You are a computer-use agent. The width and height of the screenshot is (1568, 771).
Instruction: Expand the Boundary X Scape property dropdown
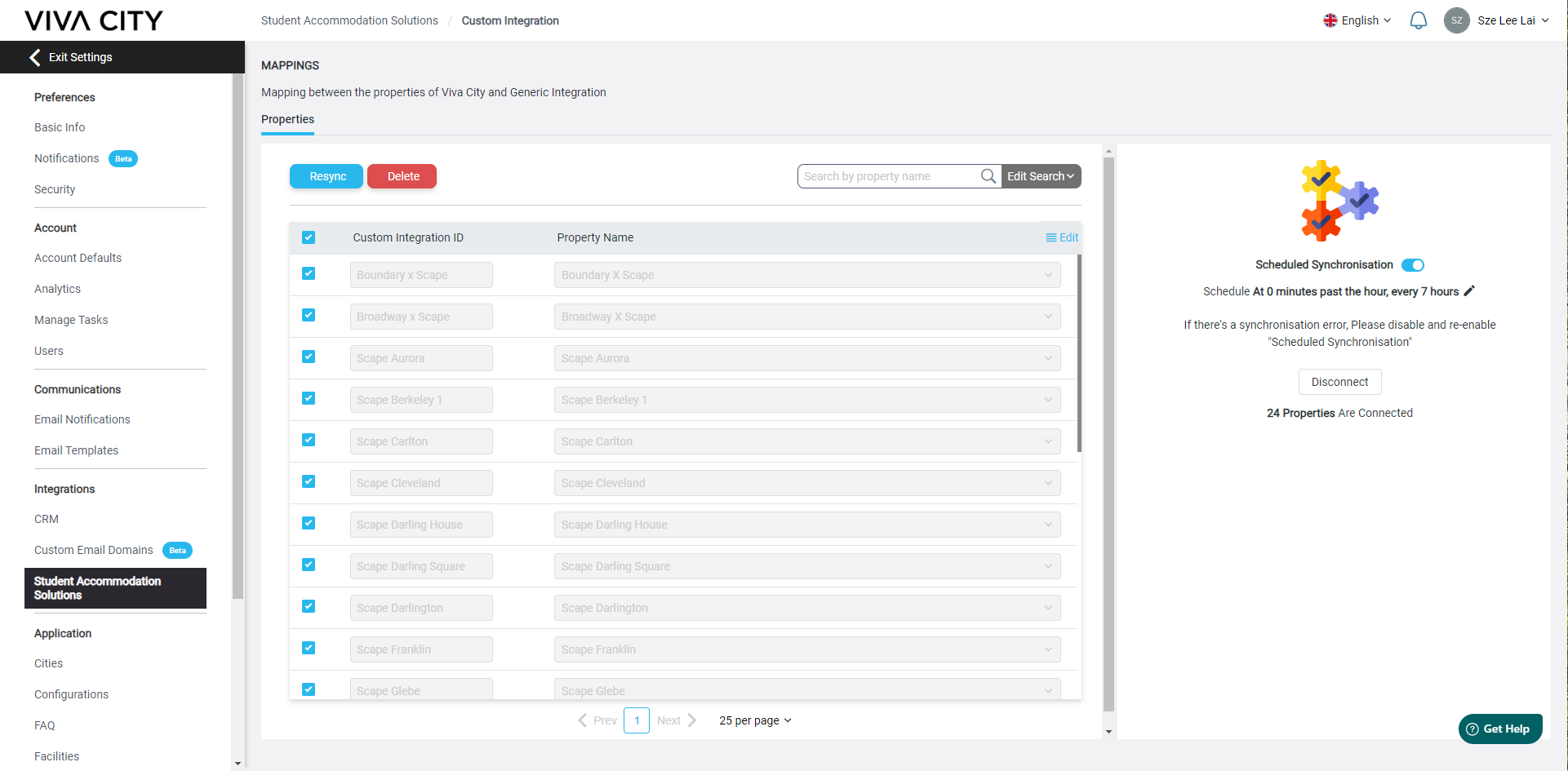pos(807,275)
